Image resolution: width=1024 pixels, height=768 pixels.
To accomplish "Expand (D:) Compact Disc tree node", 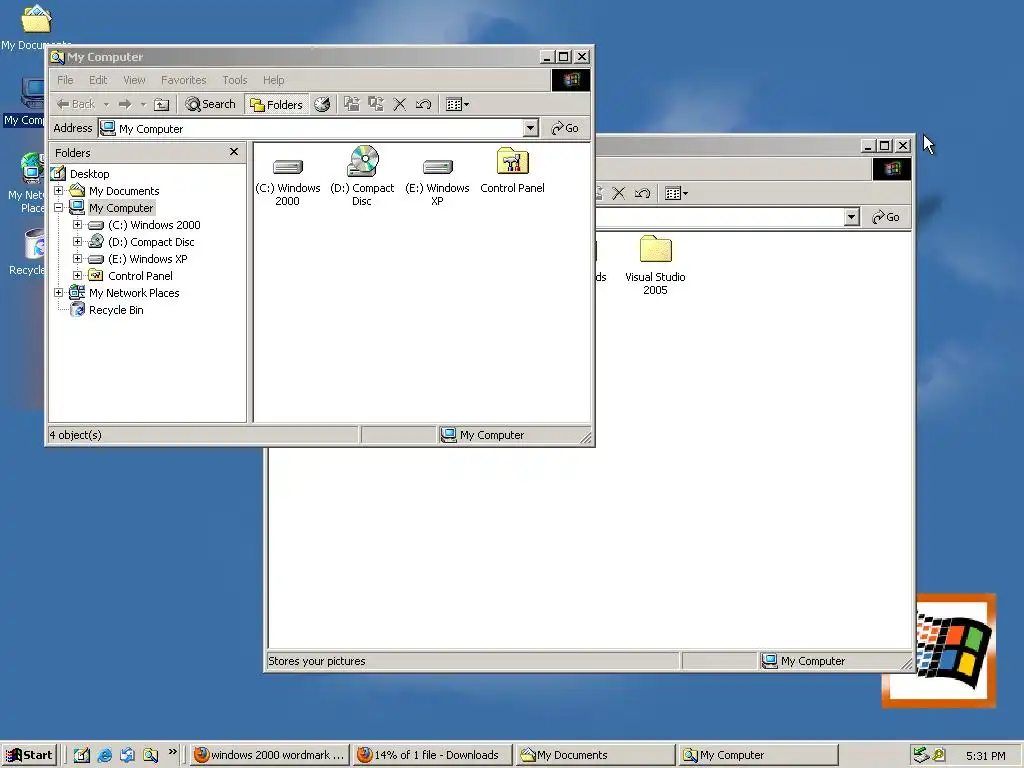I will pos(78,242).
